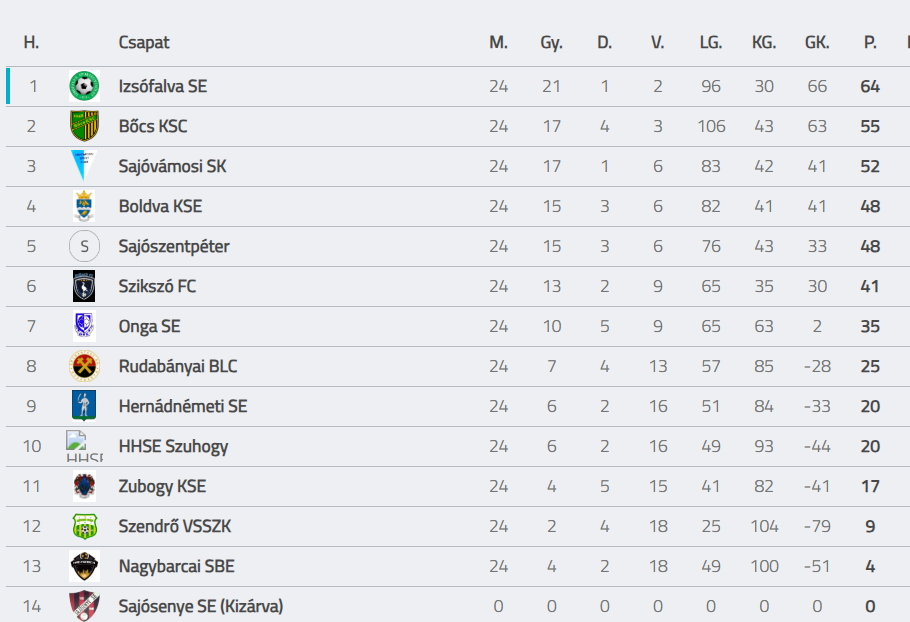Open the Onga SE team page
910x622 pixels.
click(x=149, y=327)
